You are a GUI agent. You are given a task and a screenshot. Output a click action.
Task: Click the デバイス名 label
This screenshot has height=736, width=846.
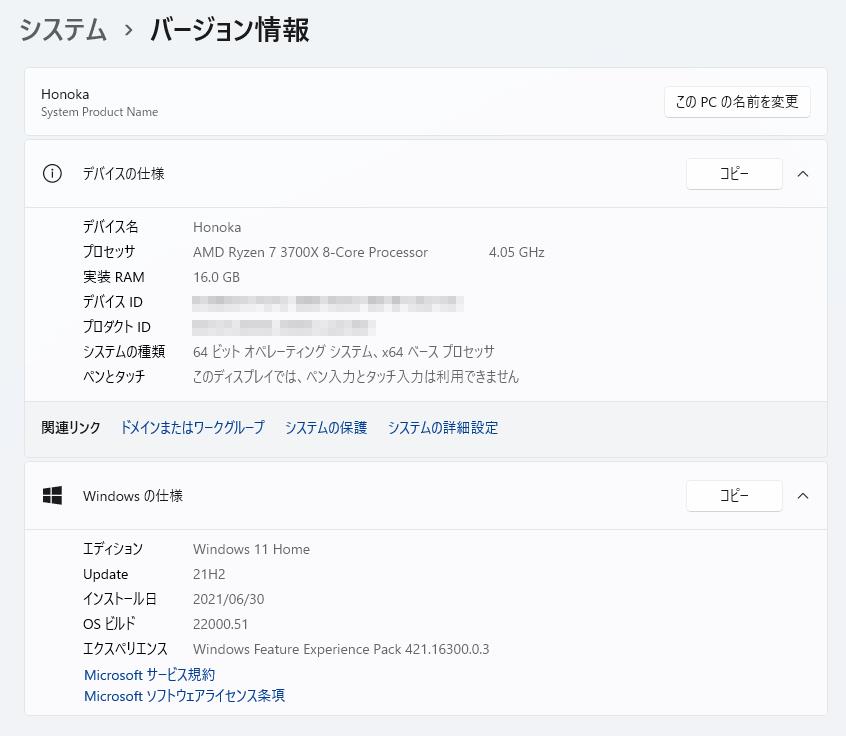(111, 227)
